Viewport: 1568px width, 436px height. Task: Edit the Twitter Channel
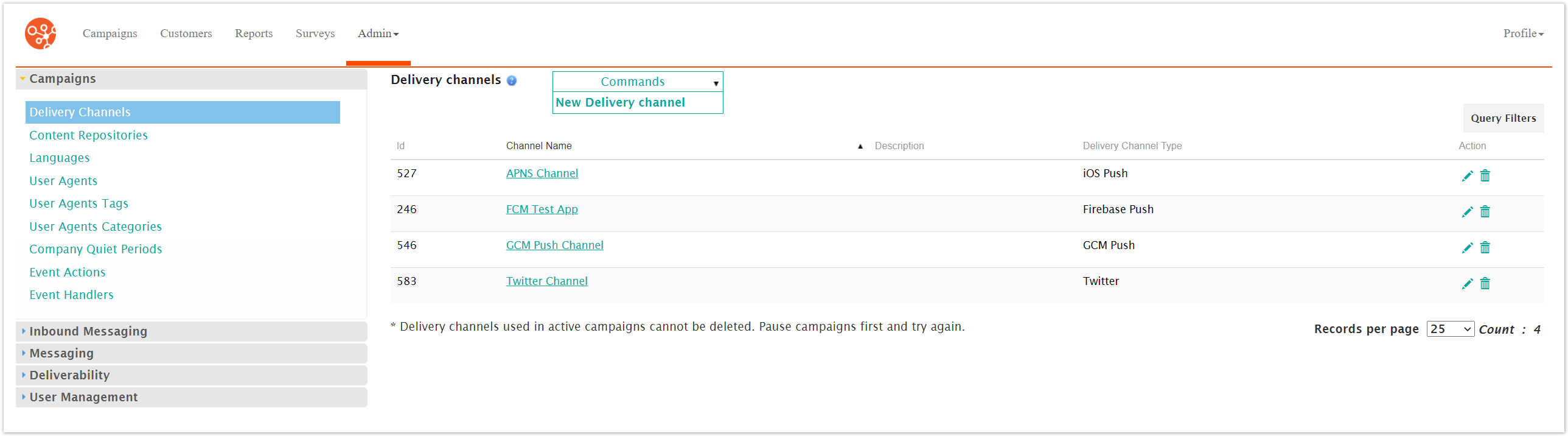point(1468,283)
